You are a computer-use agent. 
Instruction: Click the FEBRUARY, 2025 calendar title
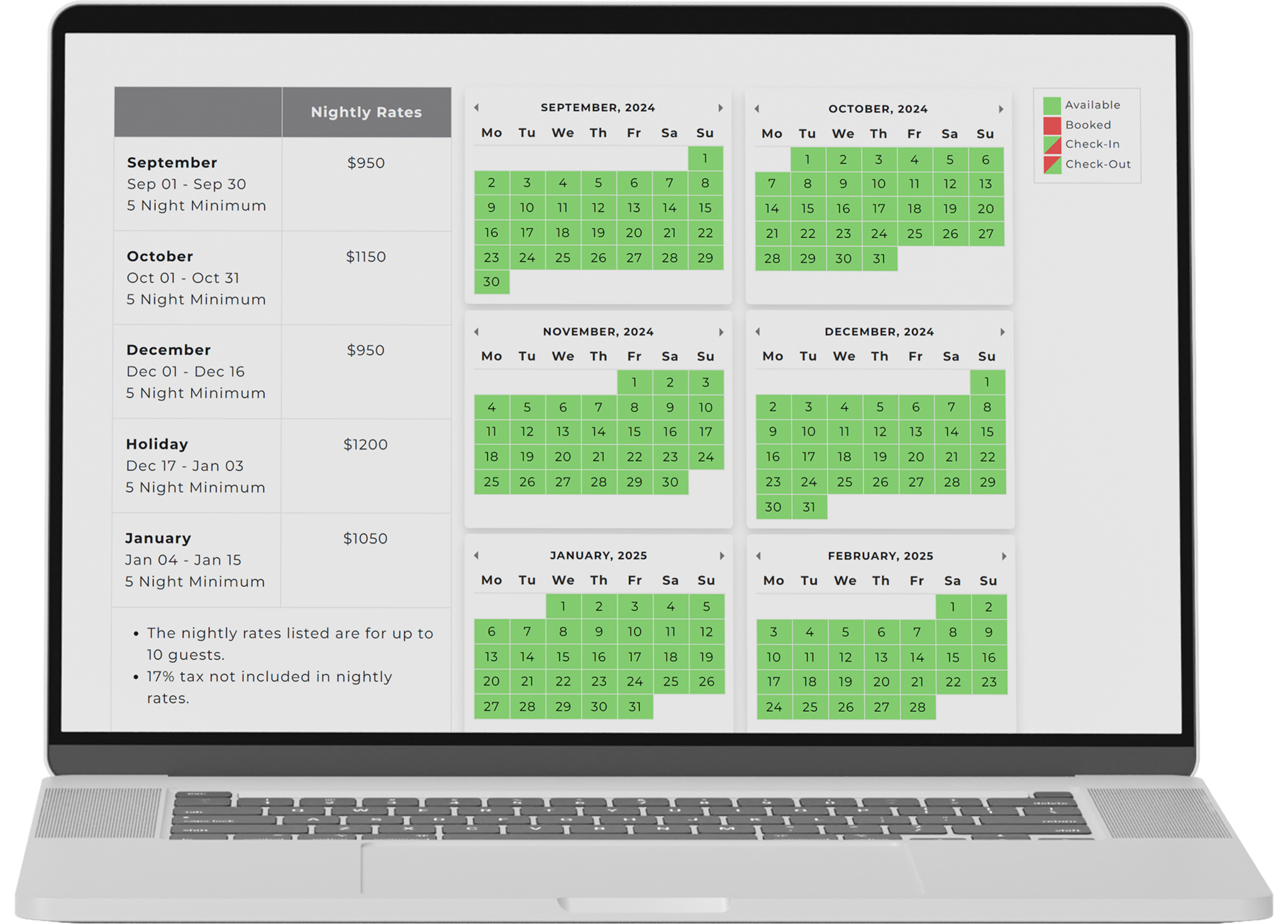pos(880,556)
